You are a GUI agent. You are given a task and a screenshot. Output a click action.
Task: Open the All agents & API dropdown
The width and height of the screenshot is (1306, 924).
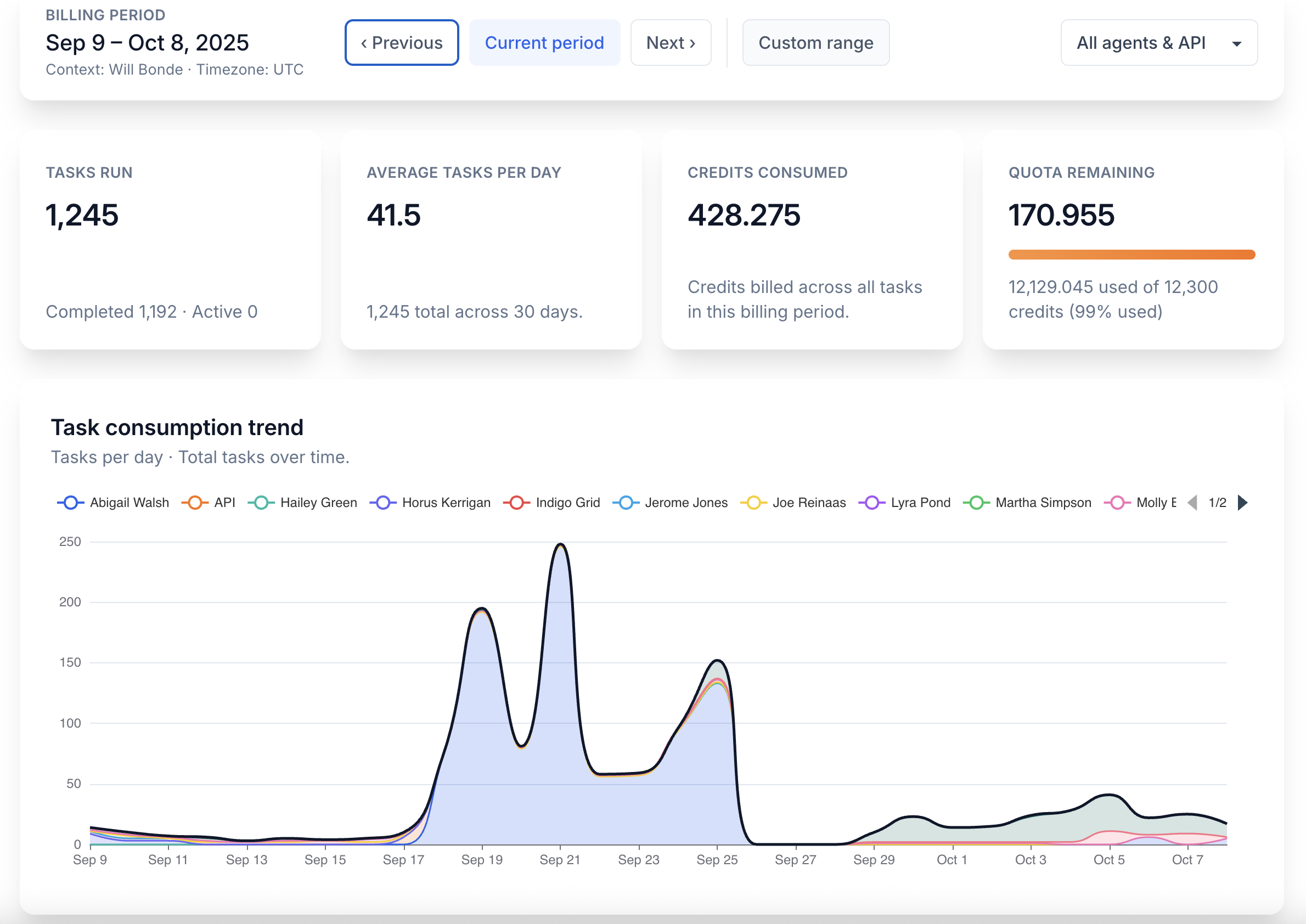[x=1158, y=43]
